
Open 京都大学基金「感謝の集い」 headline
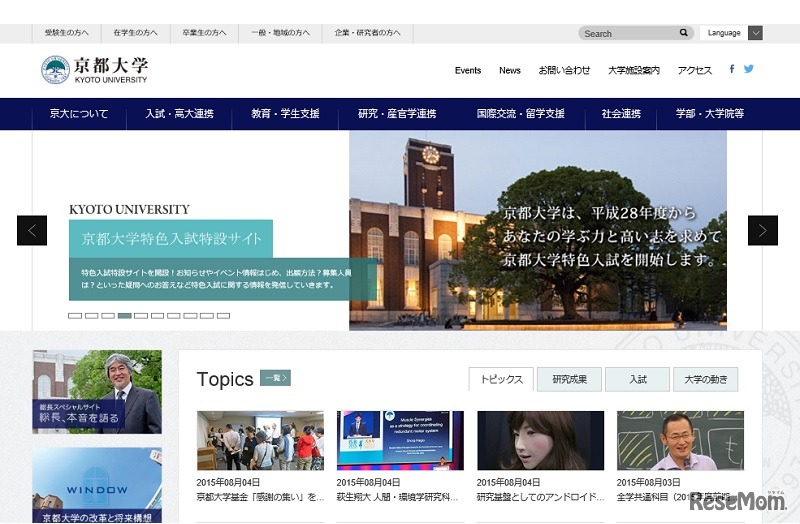click(260, 497)
